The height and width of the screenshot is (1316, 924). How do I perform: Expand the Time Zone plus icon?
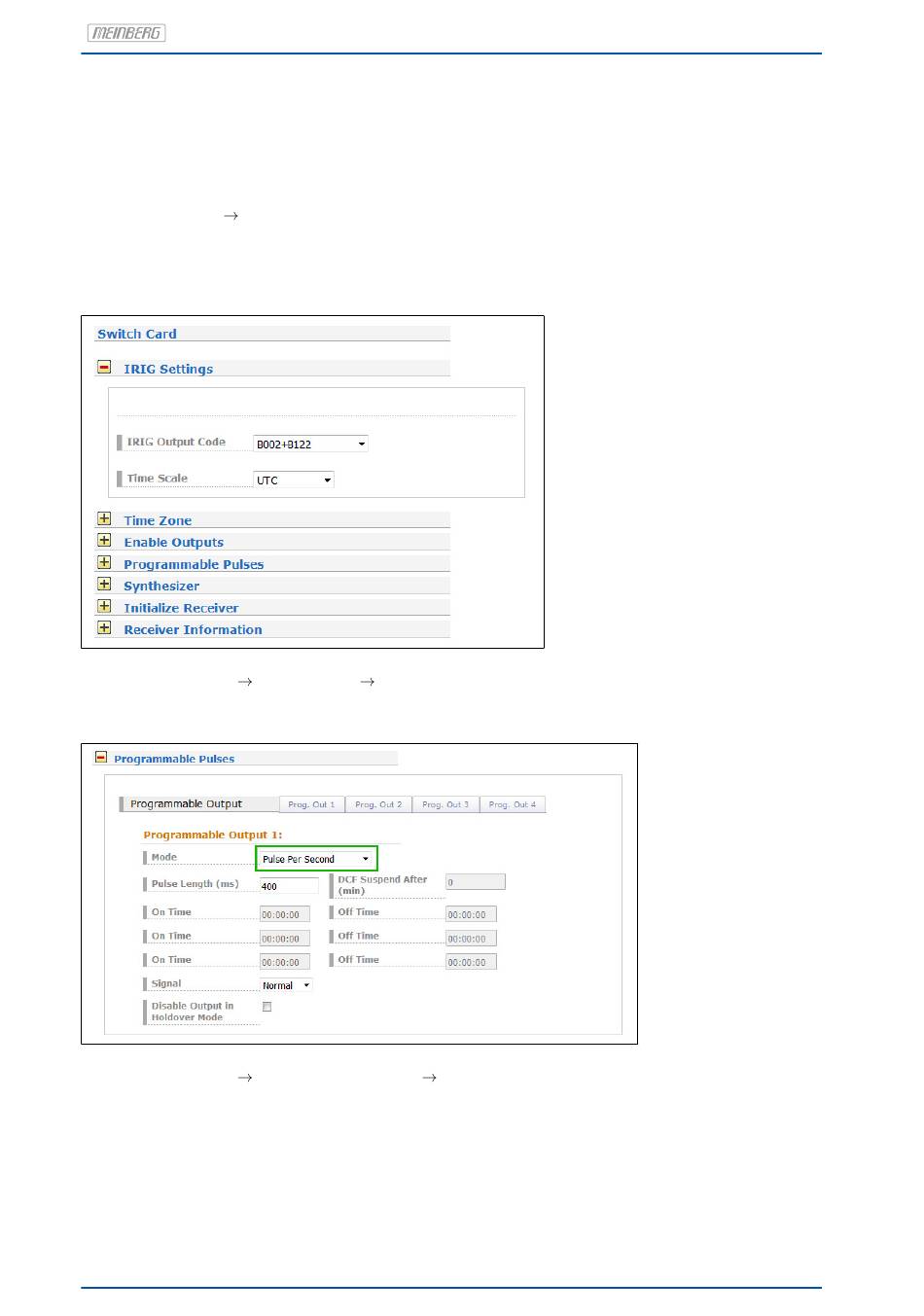point(104,519)
